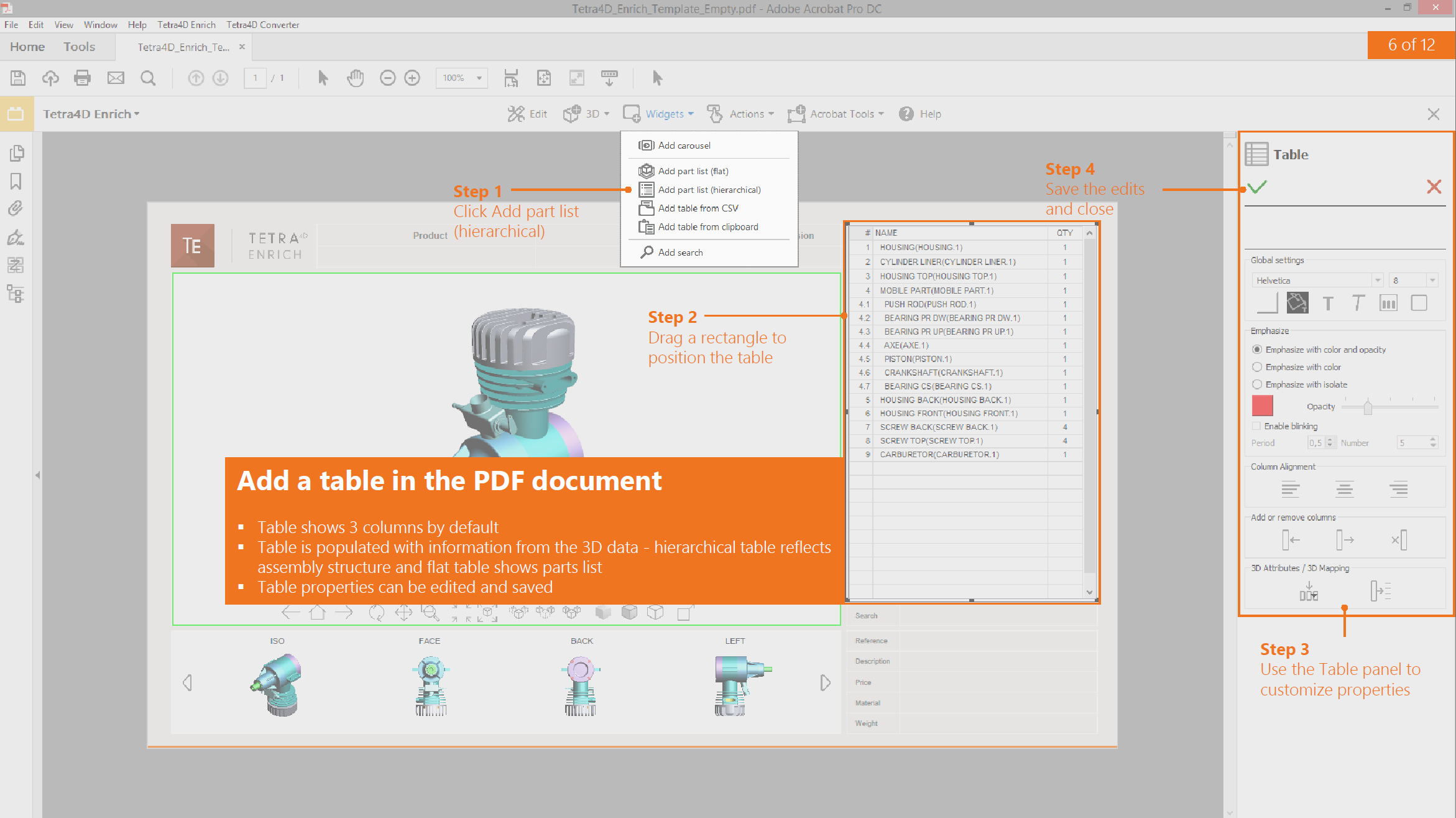Viewport: 1456px width, 818px height.
Task: Open the 3D dropdown menu
Action: pos(586,114)
